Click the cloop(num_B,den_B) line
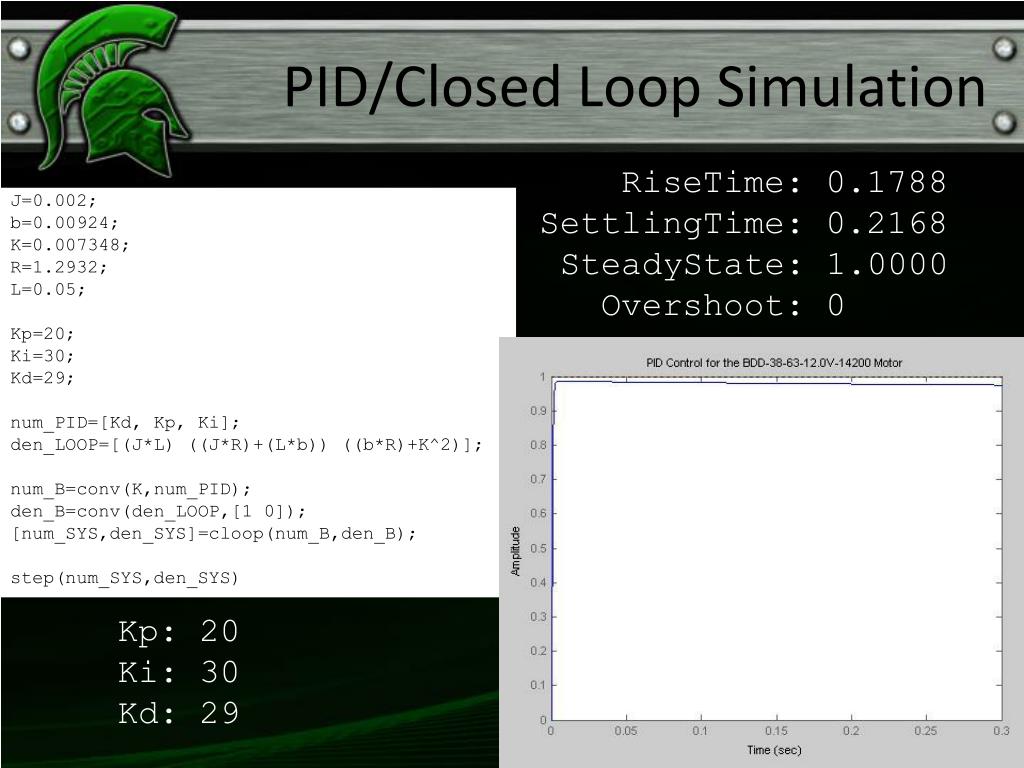 coord(214,534)
